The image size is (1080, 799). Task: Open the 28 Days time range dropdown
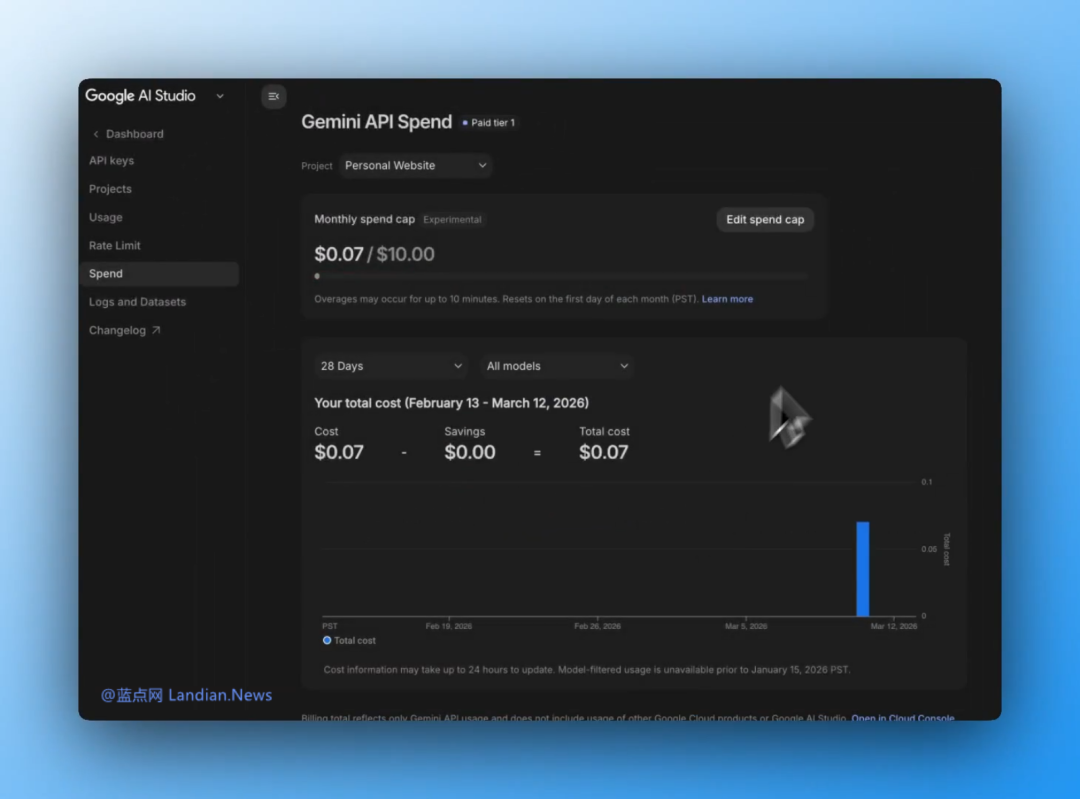pyautogui.click(x=390, y=366)
